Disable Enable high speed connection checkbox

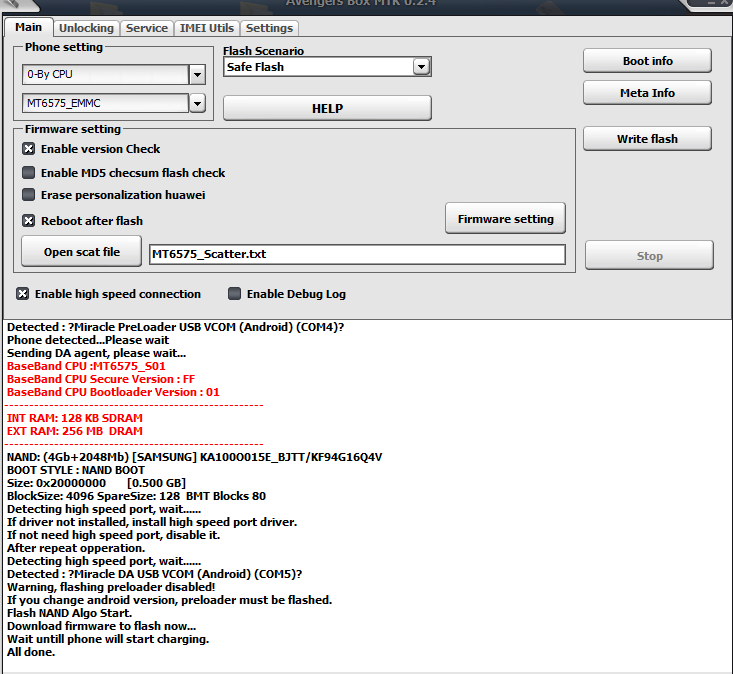(22, 294)
